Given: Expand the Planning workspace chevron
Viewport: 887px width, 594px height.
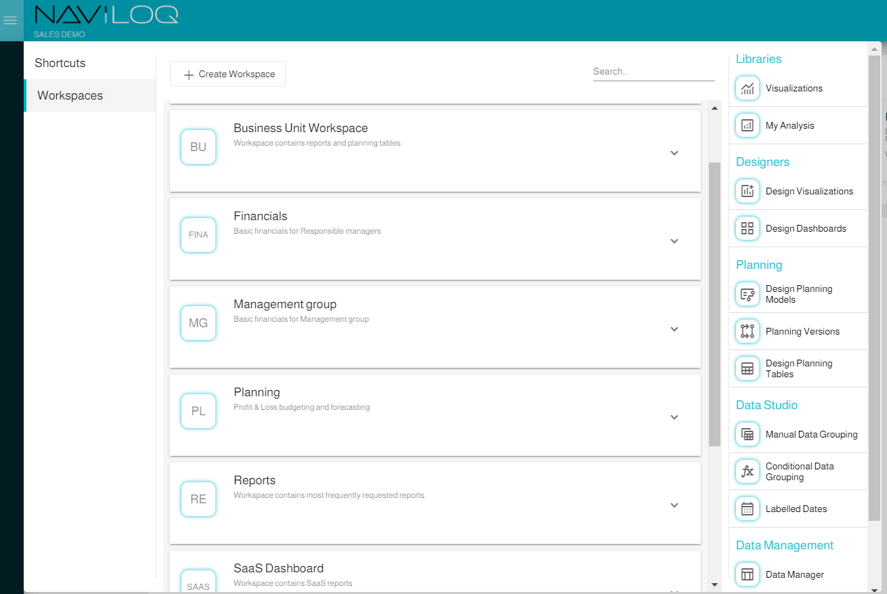Looking at the screenshot, I should 674,417.
